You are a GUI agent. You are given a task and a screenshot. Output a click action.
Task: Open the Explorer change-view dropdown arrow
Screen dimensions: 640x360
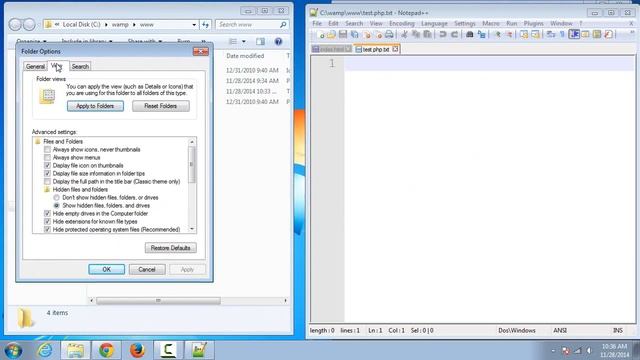click(244, 41)
